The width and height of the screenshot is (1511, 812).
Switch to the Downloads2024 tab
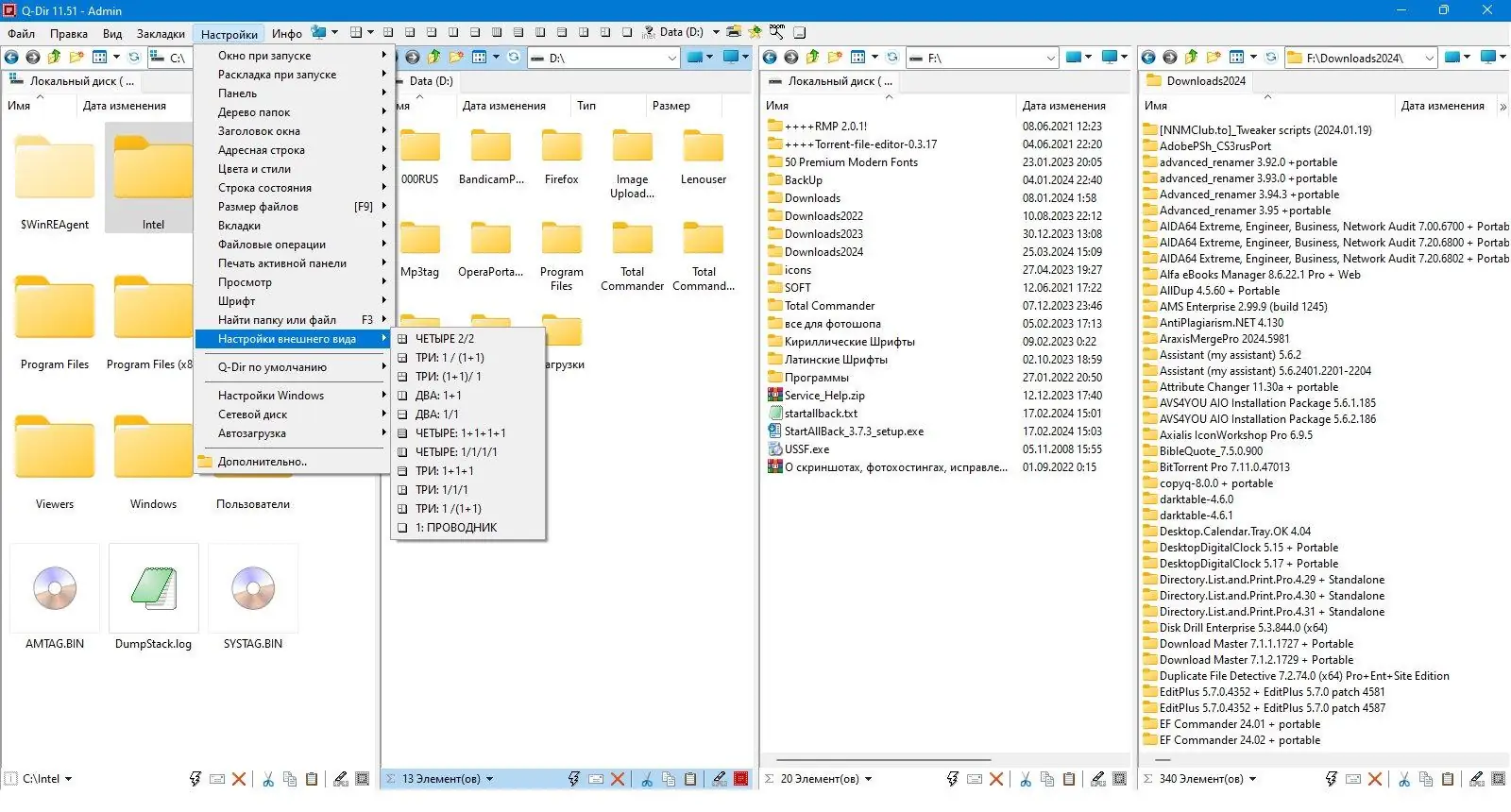click(1197, 81)
